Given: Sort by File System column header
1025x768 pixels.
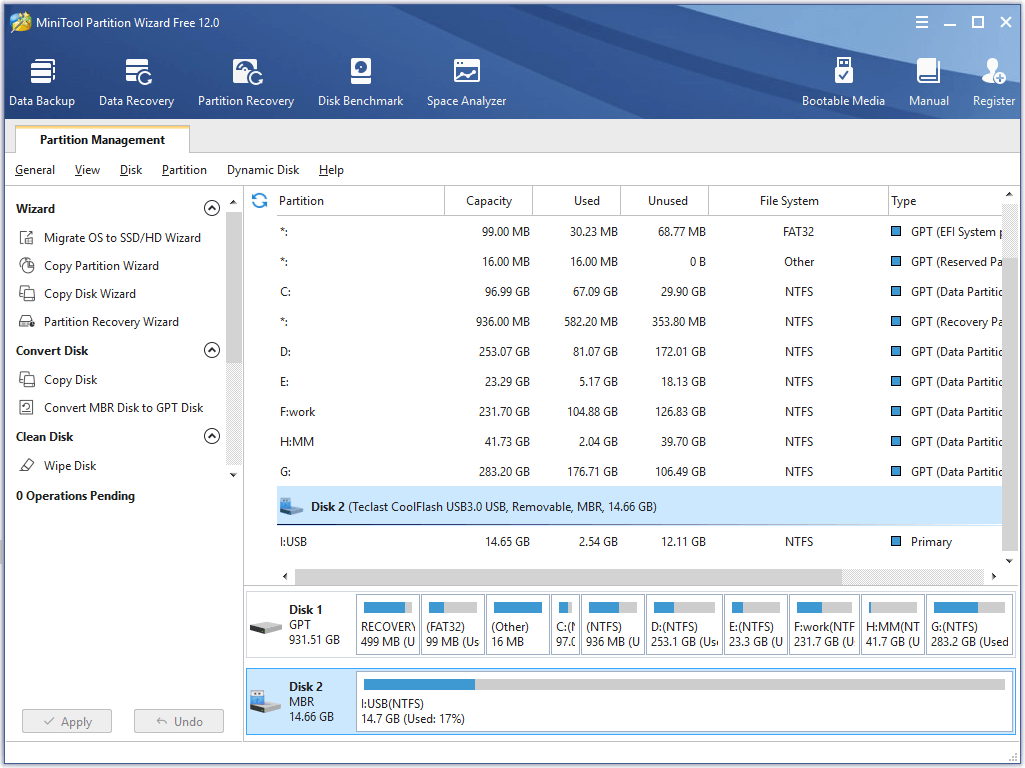Looking at the screenshot, I should tap(798, 201).
